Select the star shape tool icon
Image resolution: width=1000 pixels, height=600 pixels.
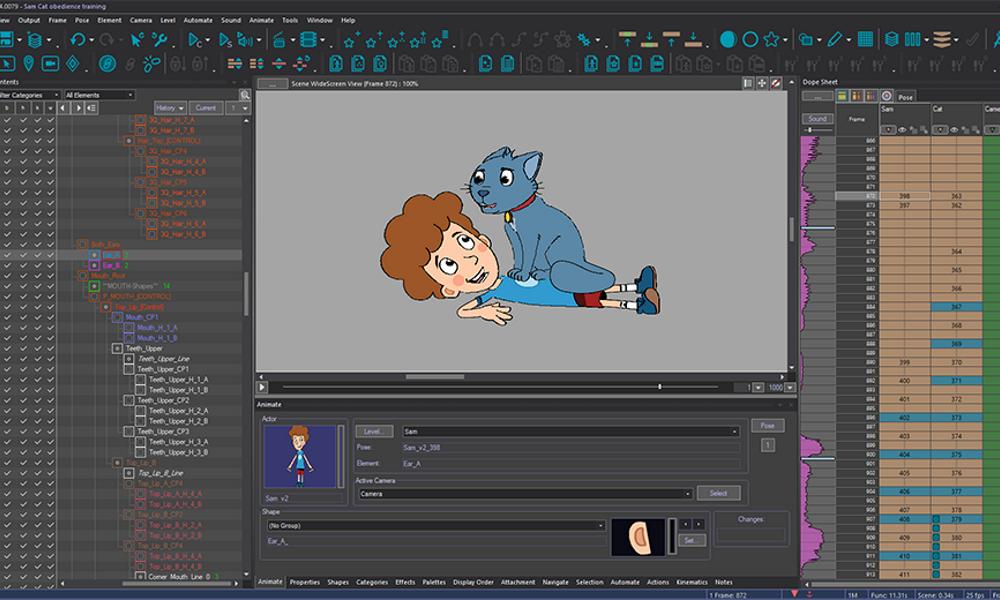(772, 40)
